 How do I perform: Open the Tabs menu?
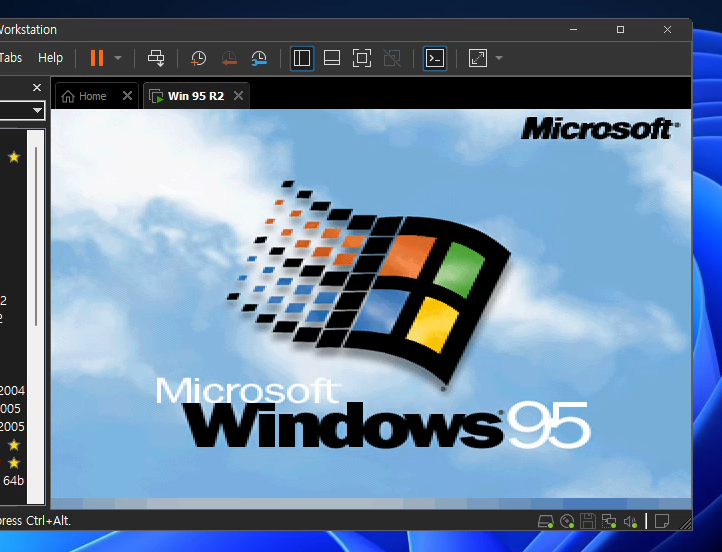10,58
